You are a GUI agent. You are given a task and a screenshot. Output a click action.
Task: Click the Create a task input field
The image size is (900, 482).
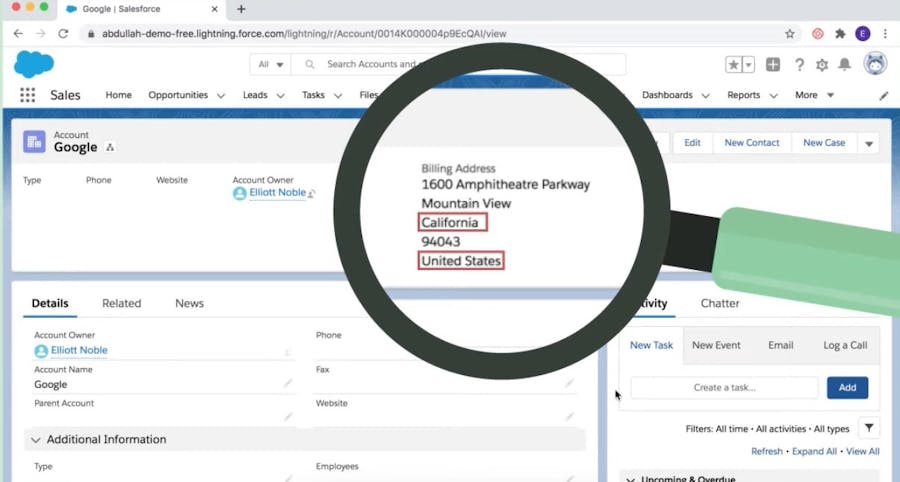pyautogui.click(x=724, y=387)
